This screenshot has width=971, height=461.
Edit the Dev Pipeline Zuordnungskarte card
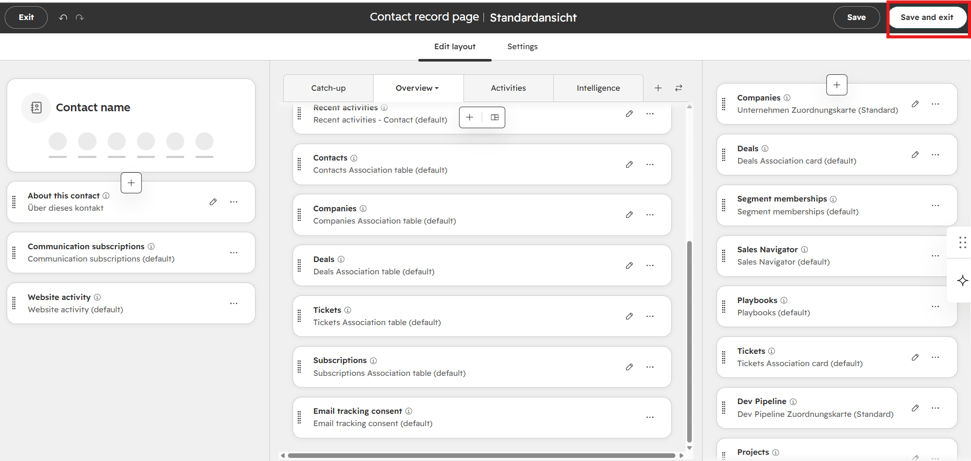(915, 408)
